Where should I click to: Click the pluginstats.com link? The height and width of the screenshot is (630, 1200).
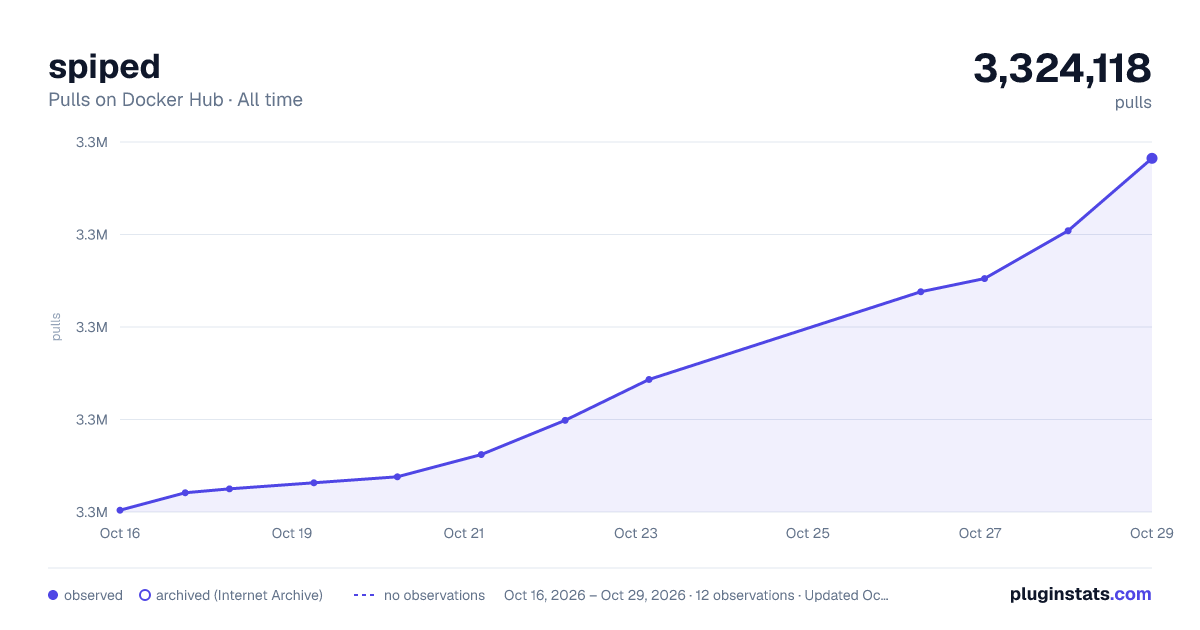1080,594
